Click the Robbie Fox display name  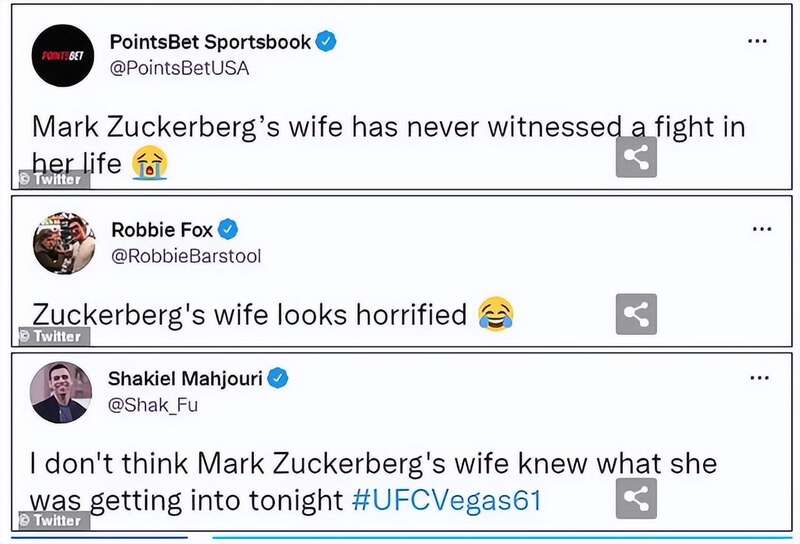pos(161,230)
